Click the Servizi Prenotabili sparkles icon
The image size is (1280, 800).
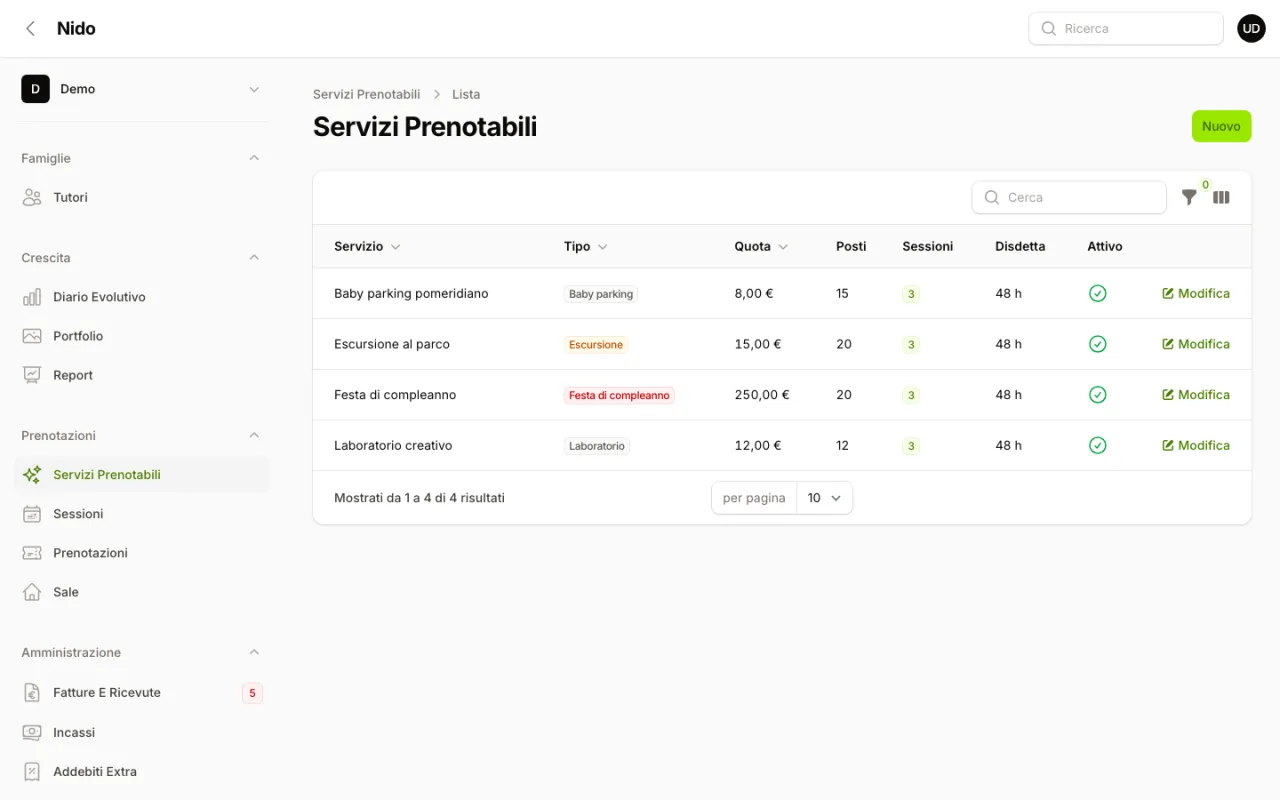coord(32,475)
